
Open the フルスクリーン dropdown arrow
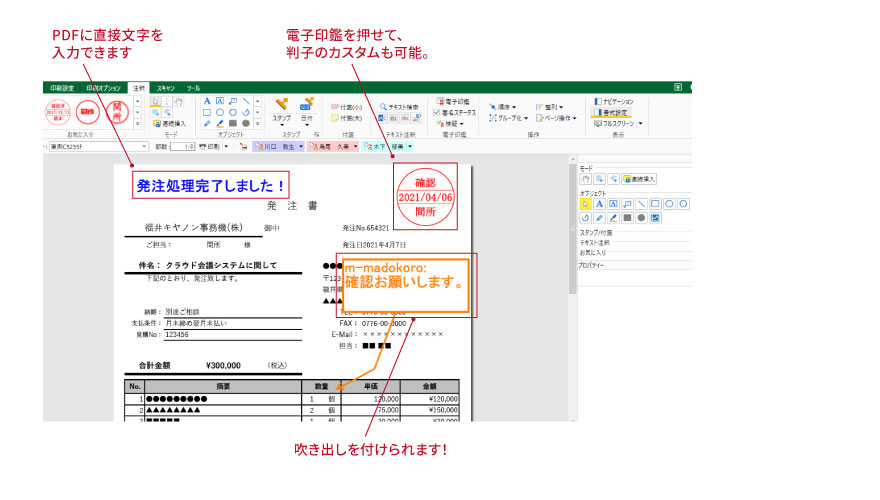[640, 123]
